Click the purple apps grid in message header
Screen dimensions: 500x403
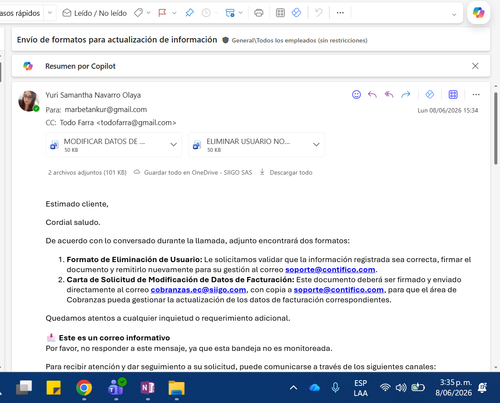[x=453, y=95]
